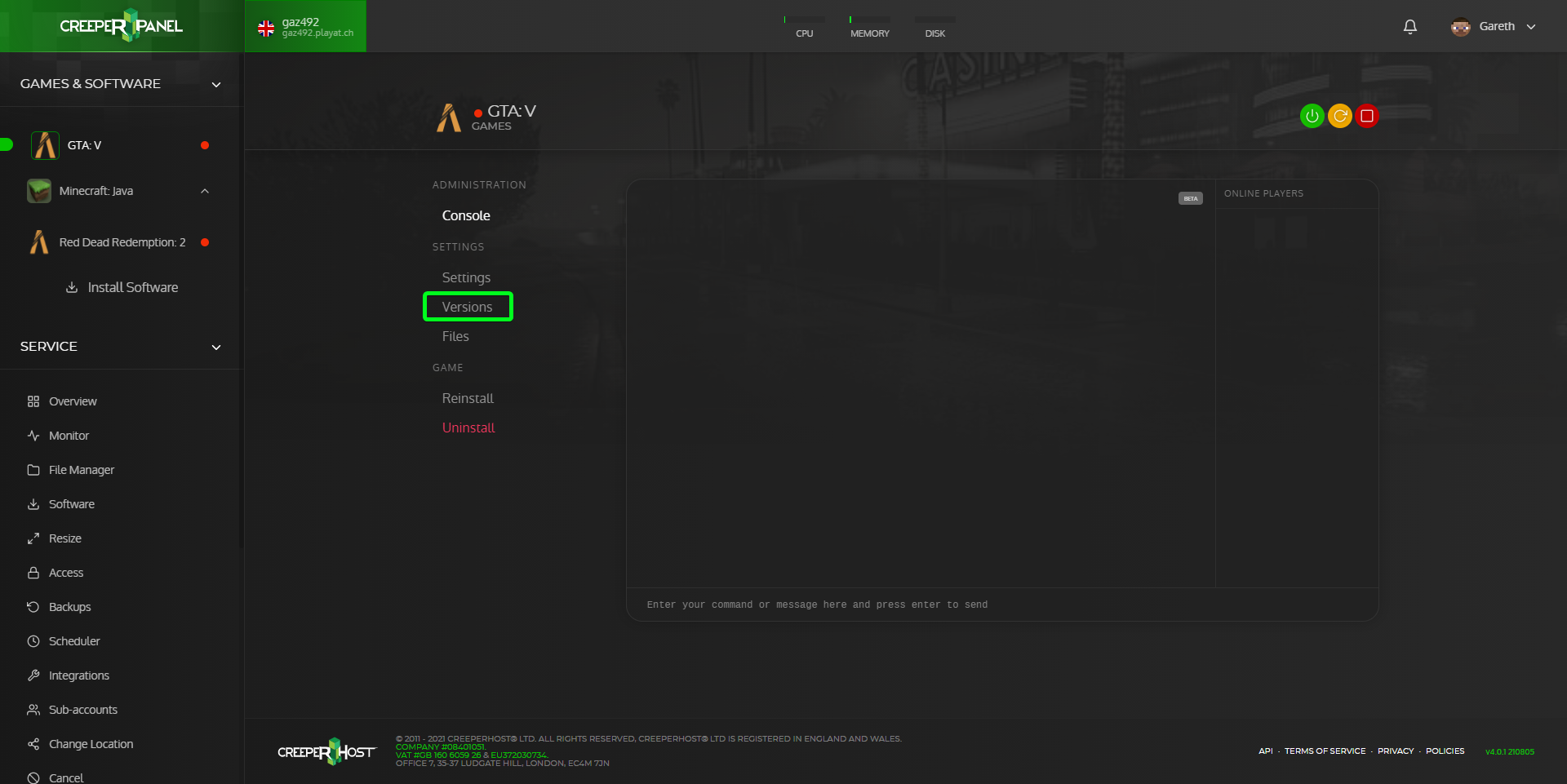
Task: Click the Integrations wrench icon
Action: click(x=33, y=675)
